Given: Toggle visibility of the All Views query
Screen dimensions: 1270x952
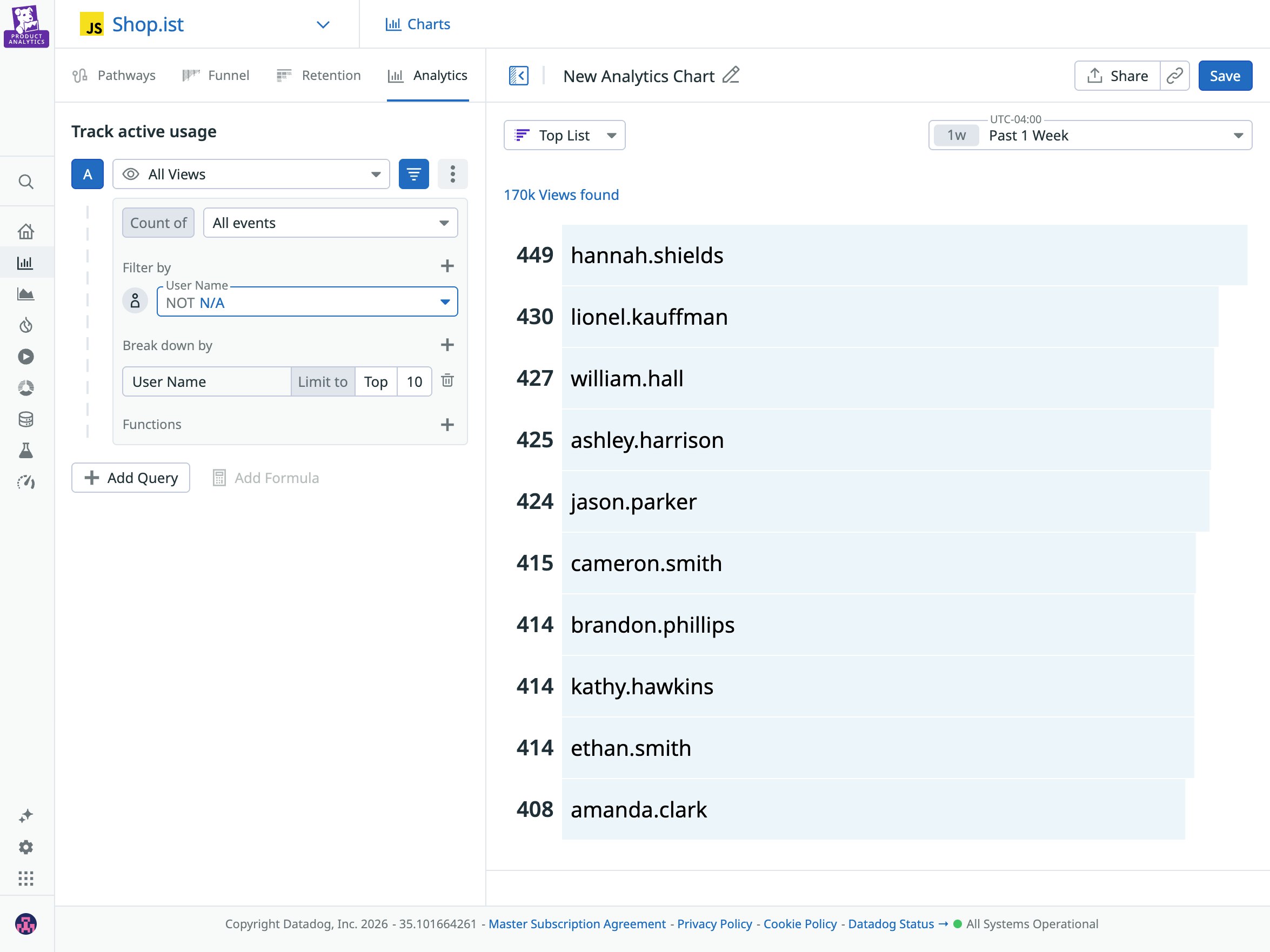Looking at the screenshot, I should [x=131, y=174].
